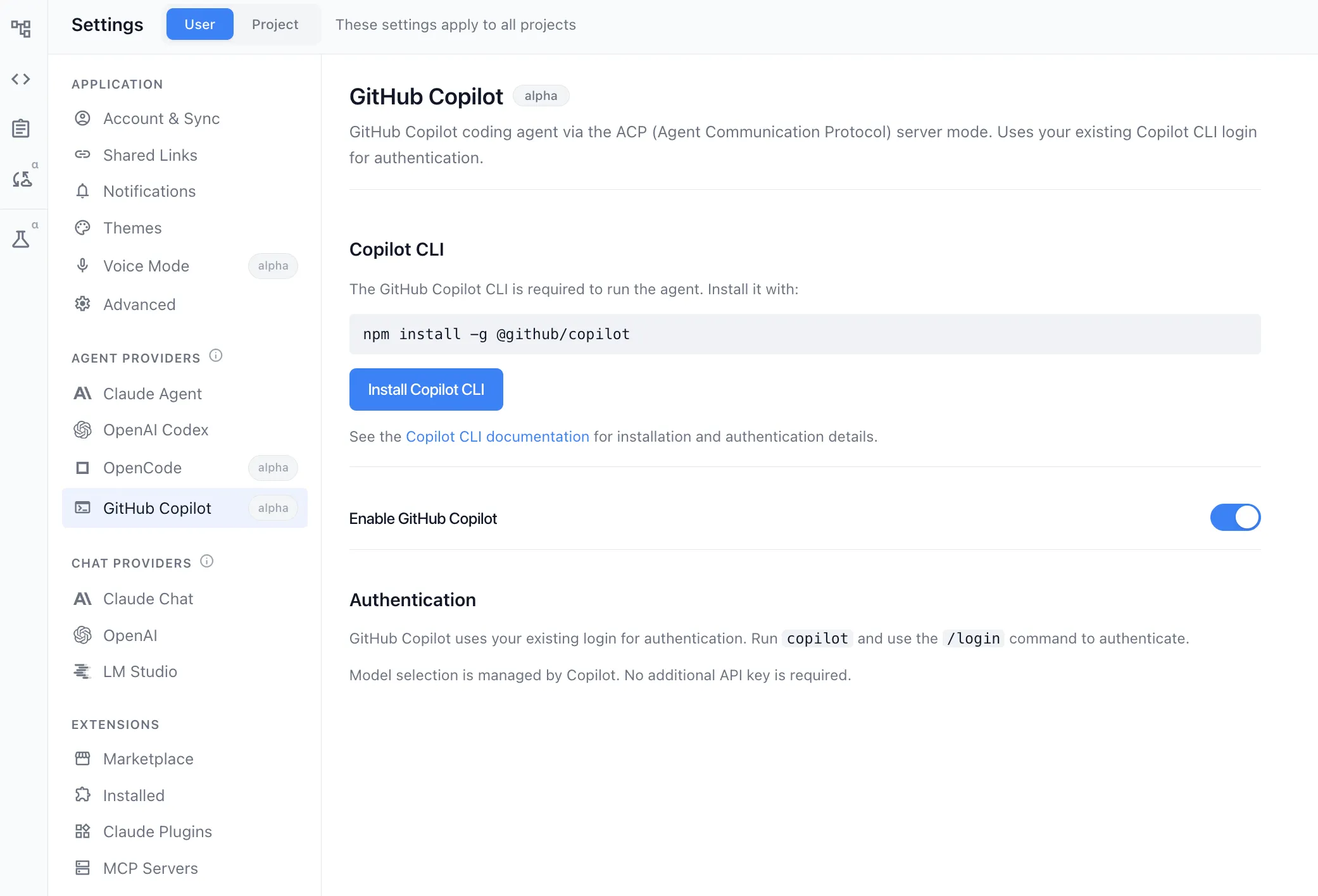This screenshot has height=896, width=1318.
Task: Open Claude Chat provider settings
Action: click(x=185, y=599)
